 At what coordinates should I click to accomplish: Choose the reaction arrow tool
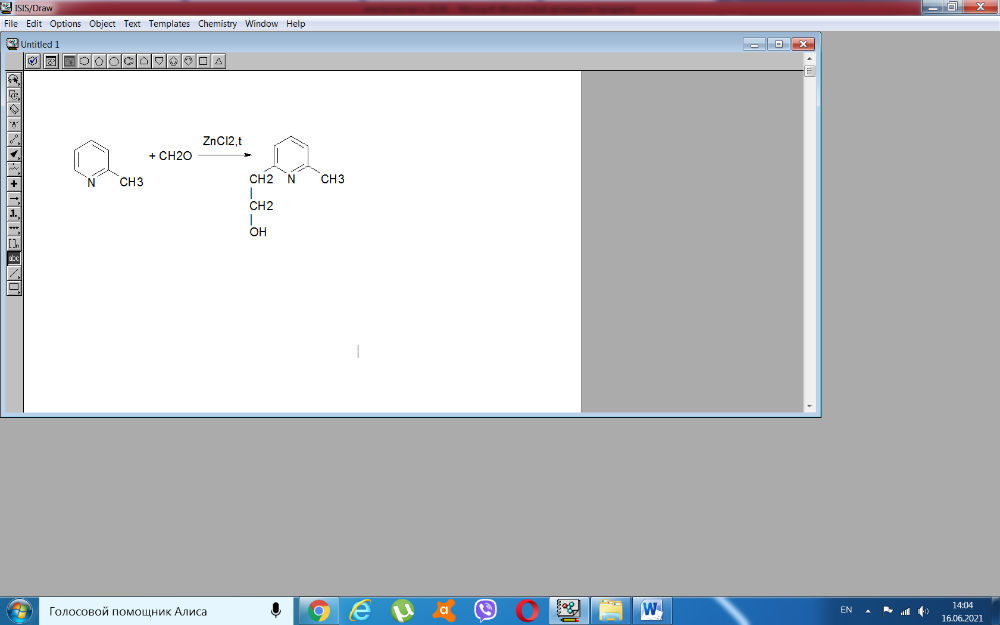[14, 199]
